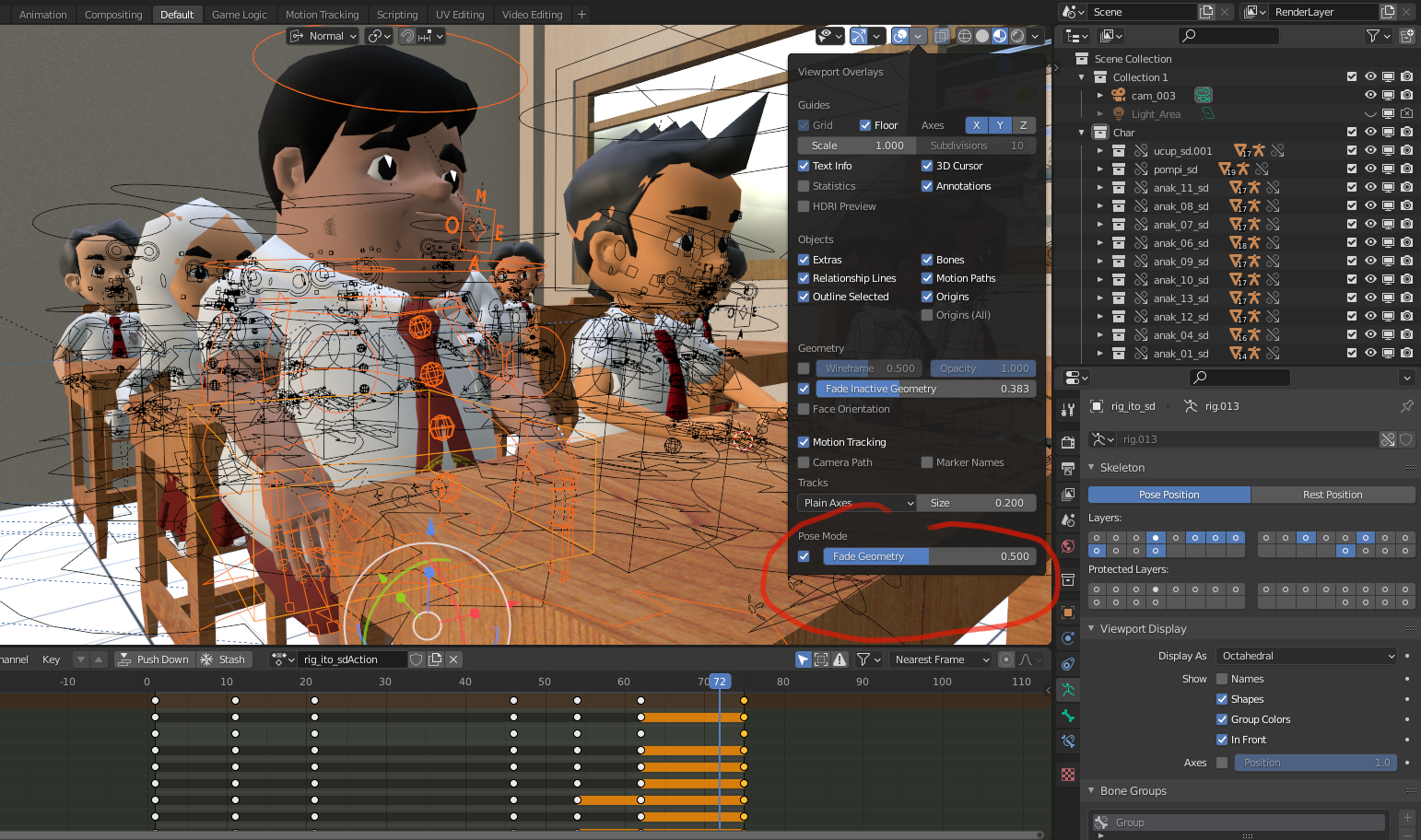Click the Push Down button
Image resolution: width=1421 pixels, height=840 pixels.
(x=154, y=659)
